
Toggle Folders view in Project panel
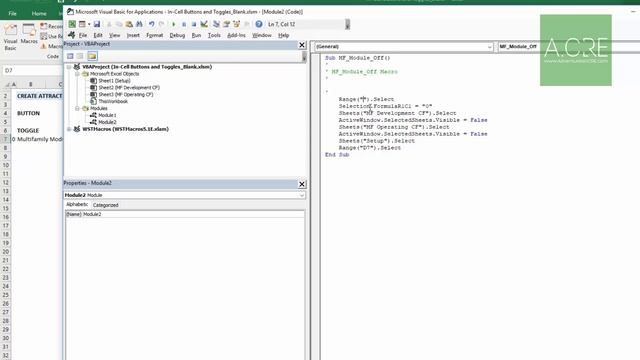coord(92,56)
